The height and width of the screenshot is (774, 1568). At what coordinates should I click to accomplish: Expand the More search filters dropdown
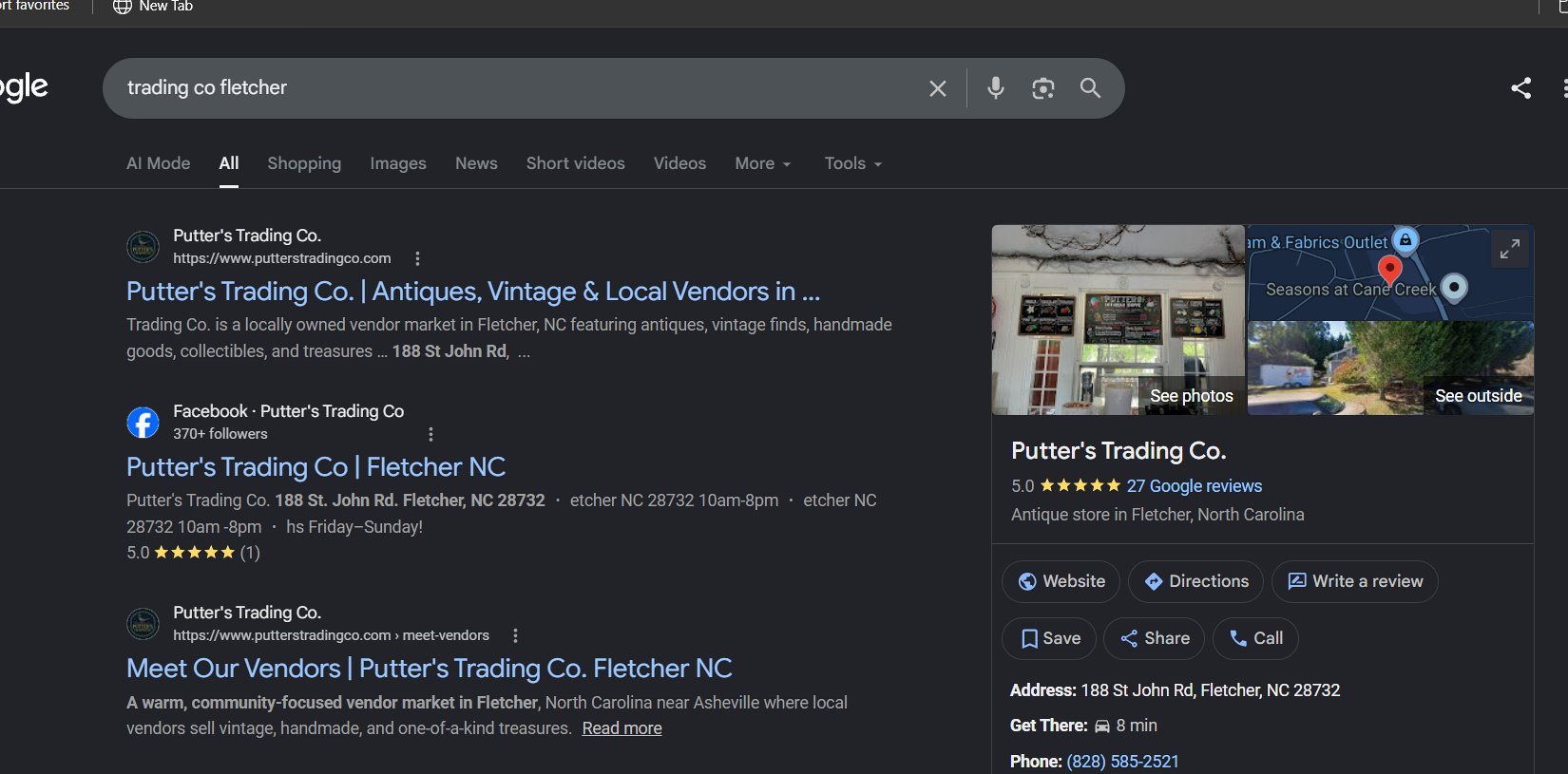click(762, 163)
